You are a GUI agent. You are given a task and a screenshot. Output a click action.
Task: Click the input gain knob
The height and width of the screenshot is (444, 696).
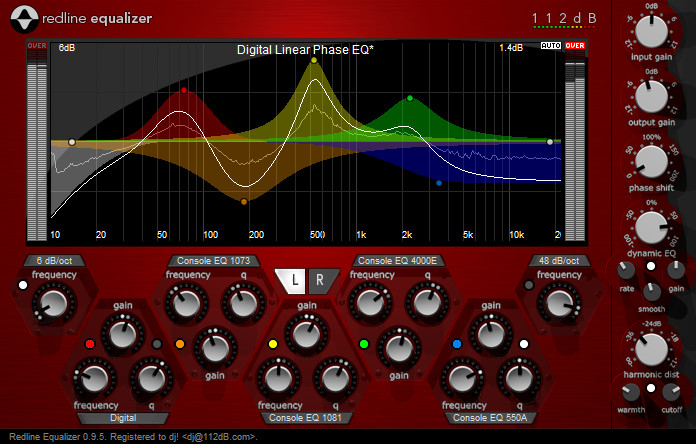tap(651, 32)
